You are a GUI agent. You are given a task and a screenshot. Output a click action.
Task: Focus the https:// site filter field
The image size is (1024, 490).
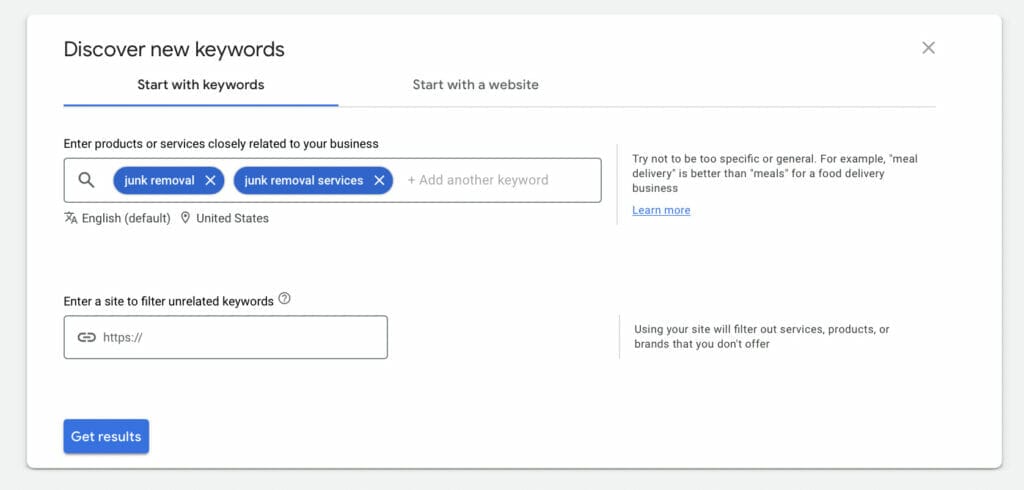[225, 337]
